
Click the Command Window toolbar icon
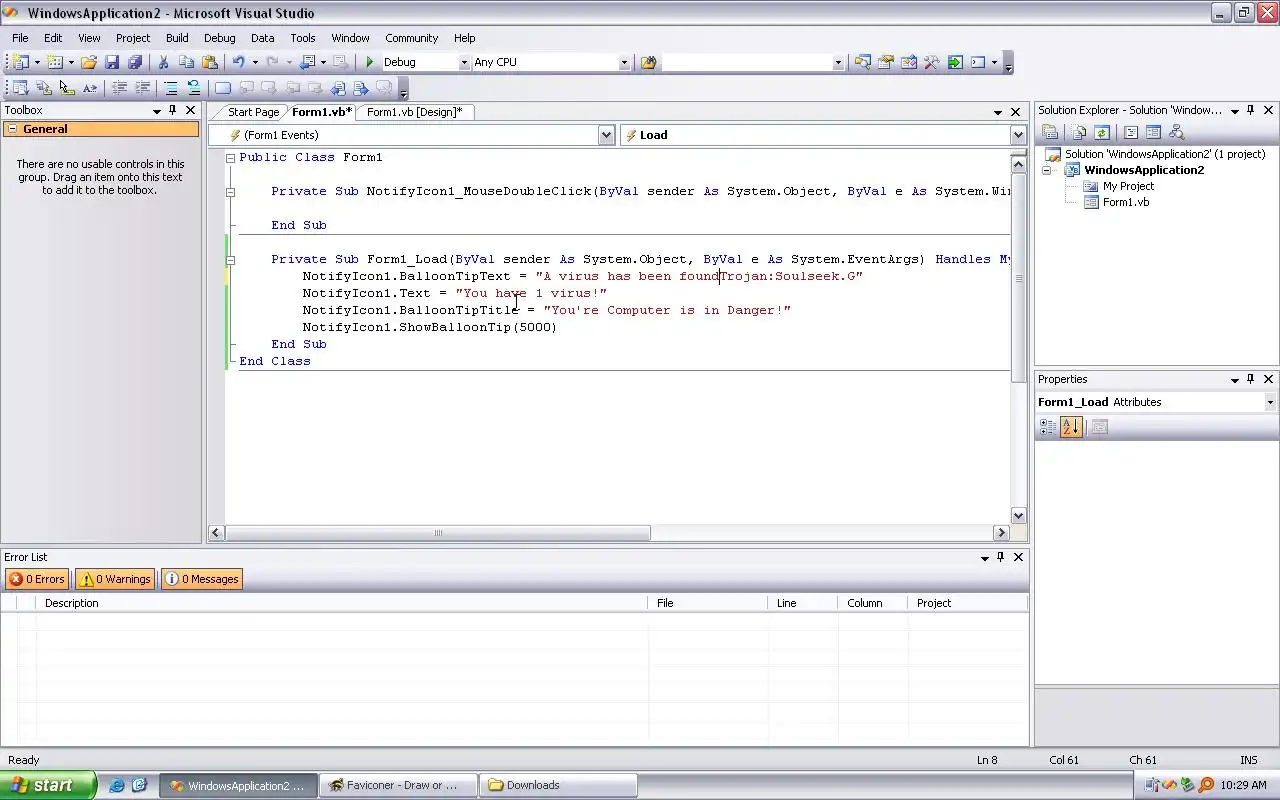tap(978, 62)
